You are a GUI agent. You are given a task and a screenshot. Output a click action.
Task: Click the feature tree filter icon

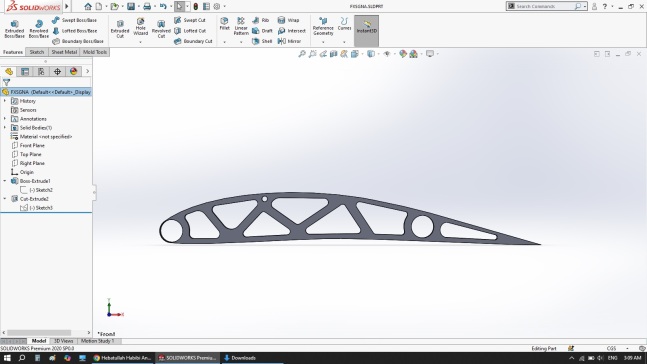click(x=6, y=83)
